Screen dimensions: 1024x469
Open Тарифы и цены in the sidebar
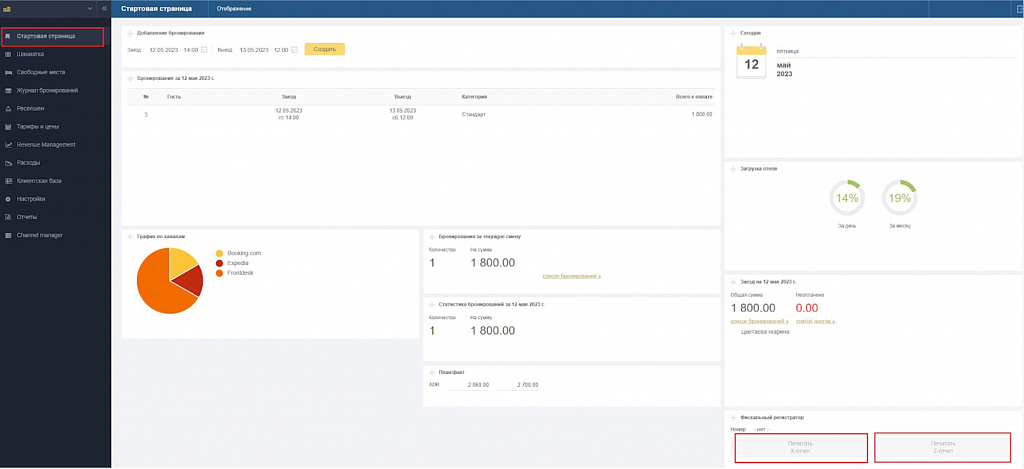tap(38, 127)
